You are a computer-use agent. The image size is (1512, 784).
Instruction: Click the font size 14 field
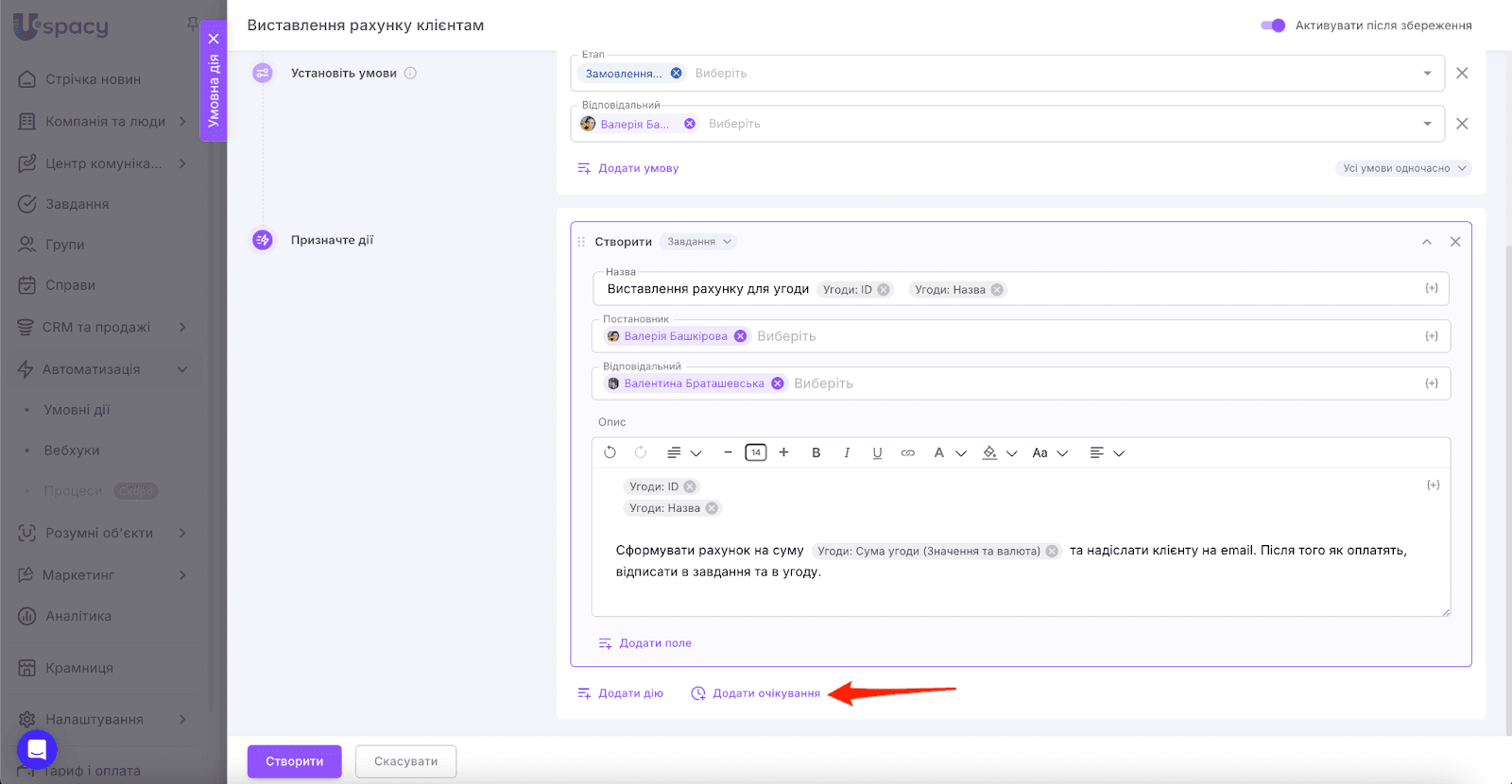(756, 452)
